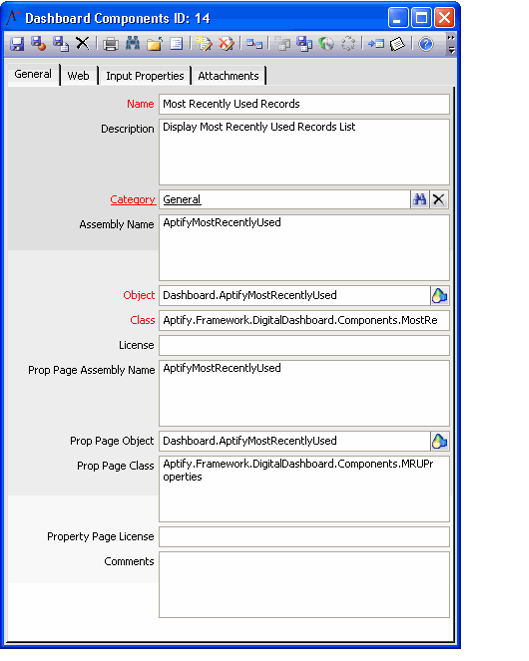Image resolution: width=529 pixels, height=661 pixels.
Task: Click the notepad sheet toolbar icon
Action: [397, 44]
